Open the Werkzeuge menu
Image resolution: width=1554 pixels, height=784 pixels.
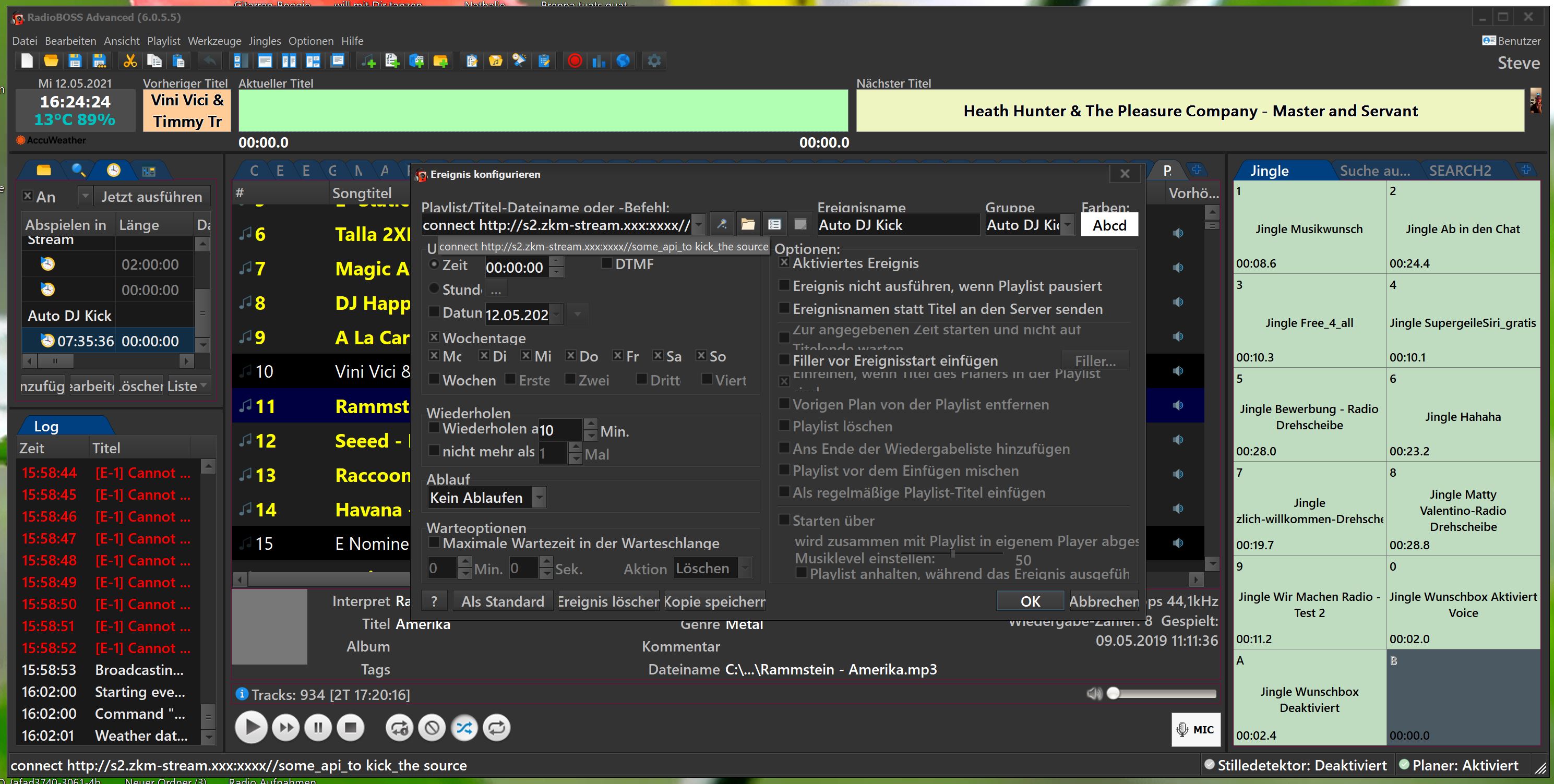point(214,41)
